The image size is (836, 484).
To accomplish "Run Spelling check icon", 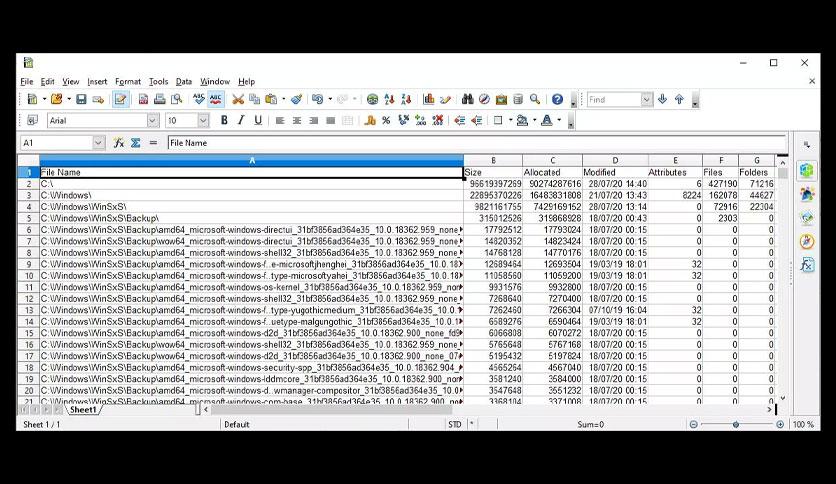I will click(x=199, y=99).
